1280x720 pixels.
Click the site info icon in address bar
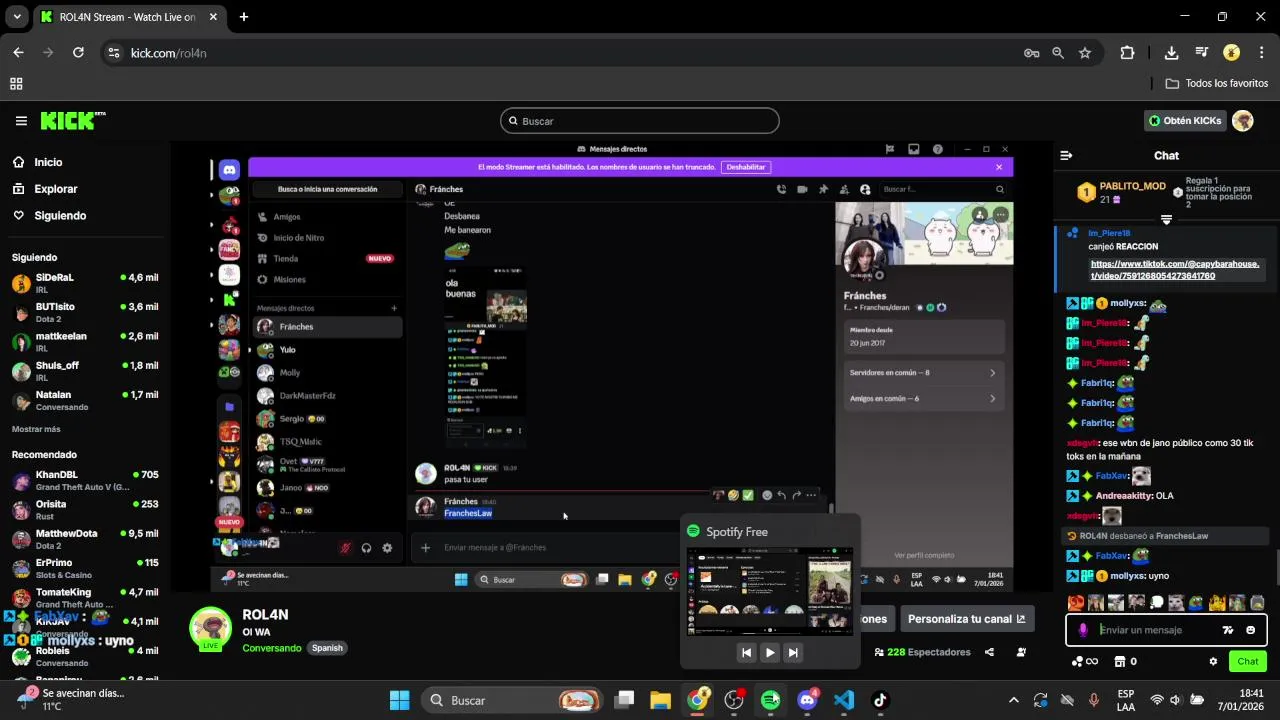tap(113, 53)
